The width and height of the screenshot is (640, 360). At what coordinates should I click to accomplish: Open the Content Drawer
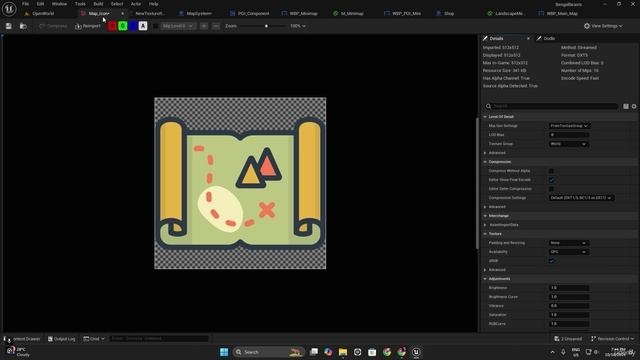pos(23,338)
